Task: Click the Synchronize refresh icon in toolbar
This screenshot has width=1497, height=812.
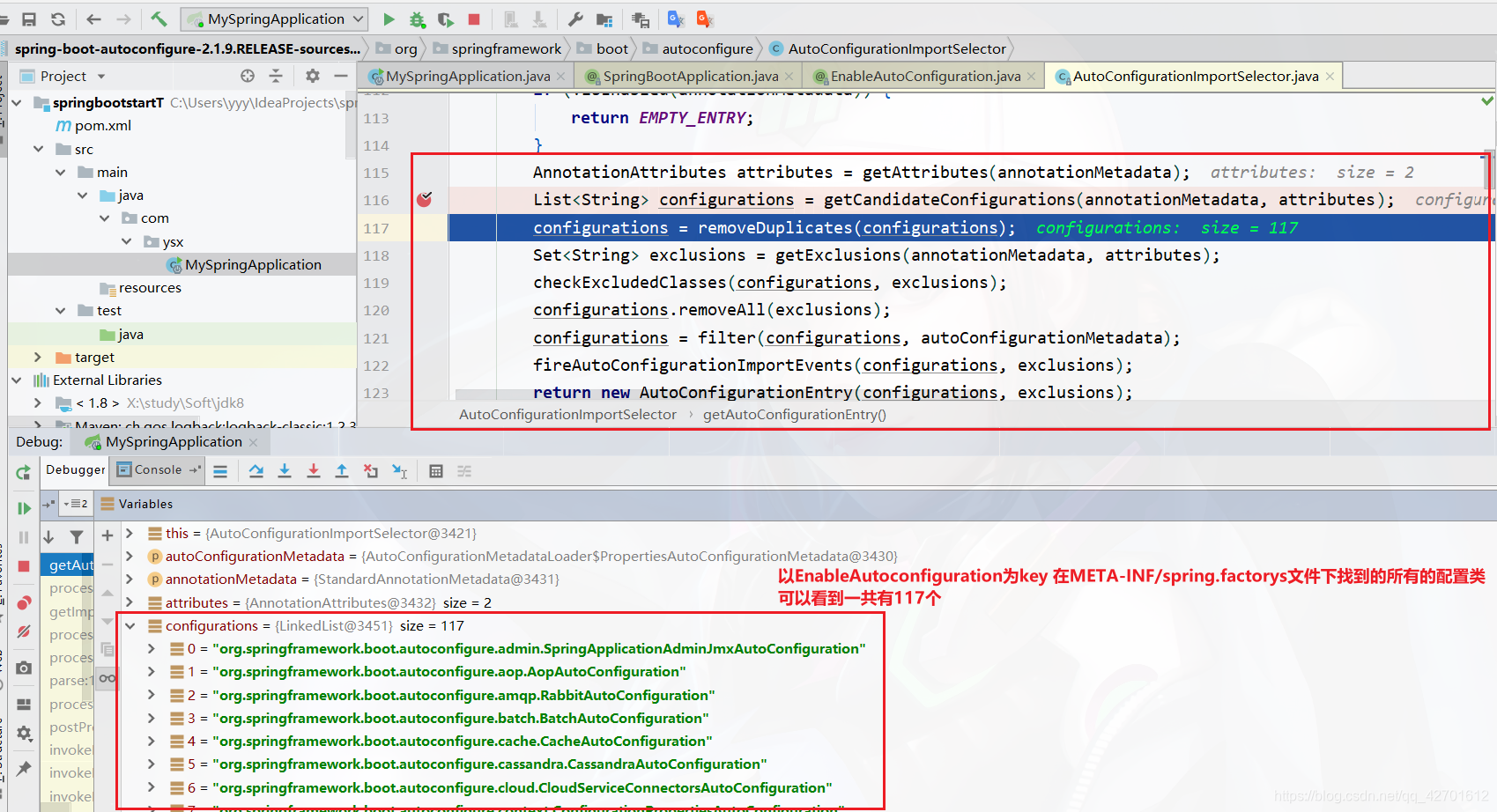Action: coord(58,19)
